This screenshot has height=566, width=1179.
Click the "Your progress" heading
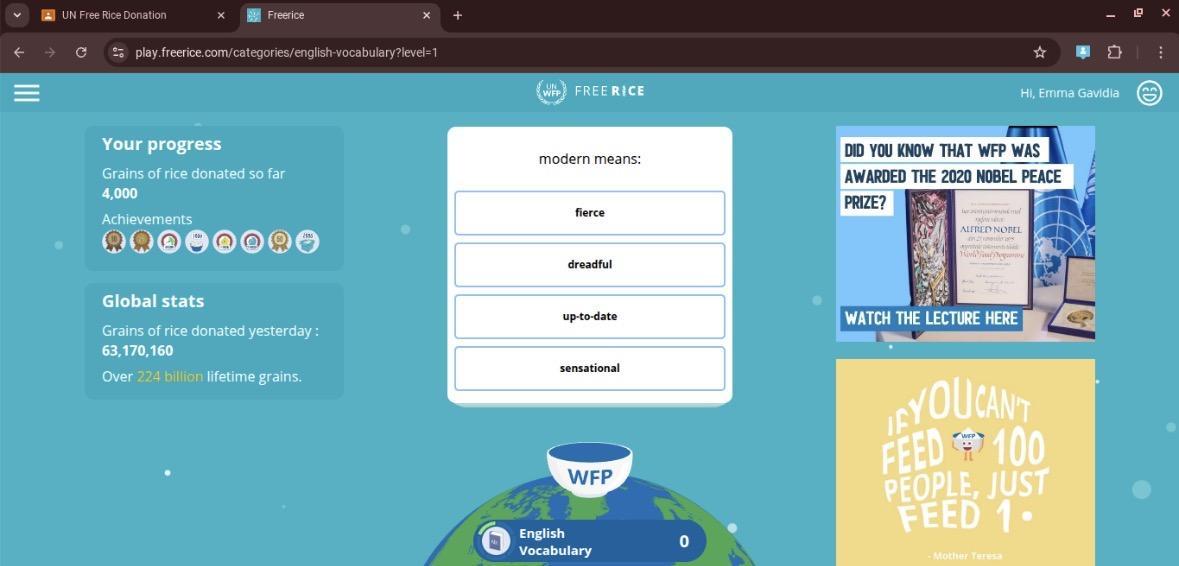click(x=162, y=144)
